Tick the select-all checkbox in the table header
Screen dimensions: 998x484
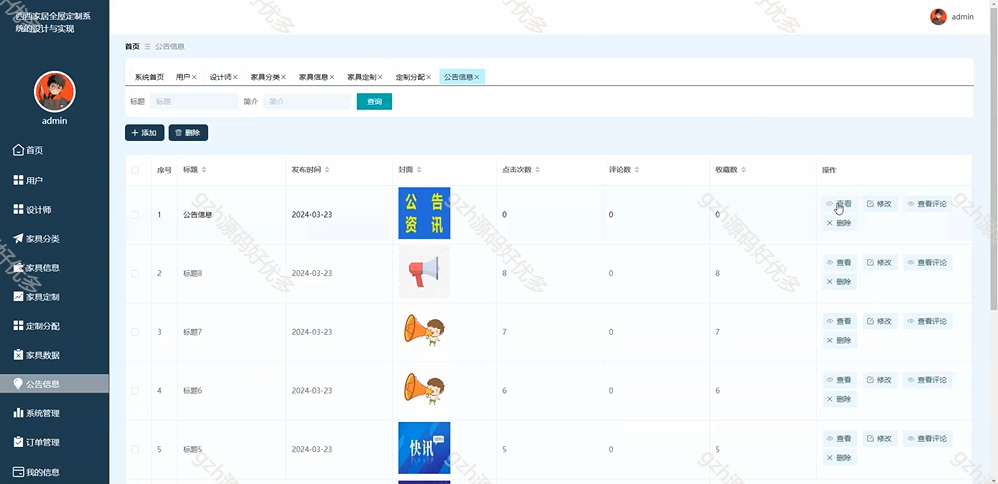point(135,170)
